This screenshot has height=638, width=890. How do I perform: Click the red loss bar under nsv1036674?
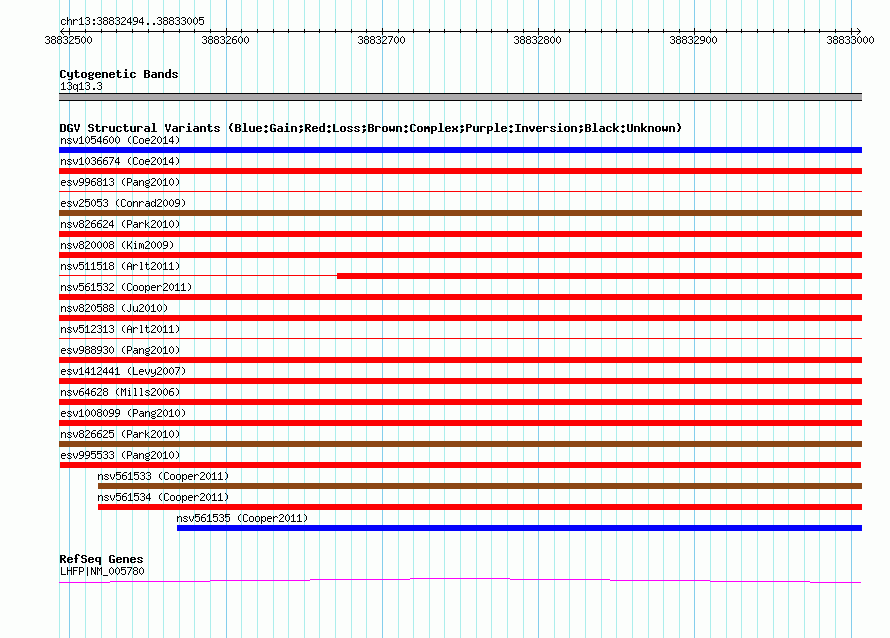click(460, 171)
